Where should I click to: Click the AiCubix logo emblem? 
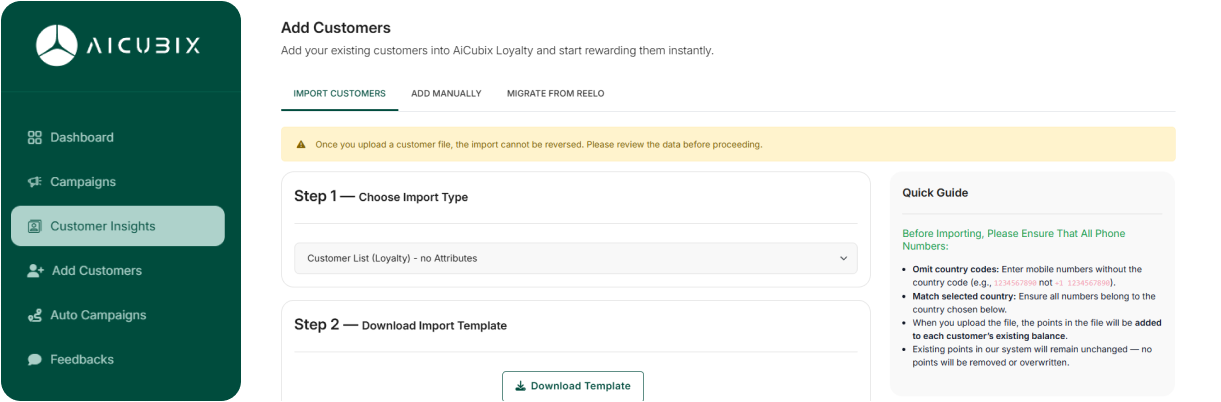[x=57, y=45]
